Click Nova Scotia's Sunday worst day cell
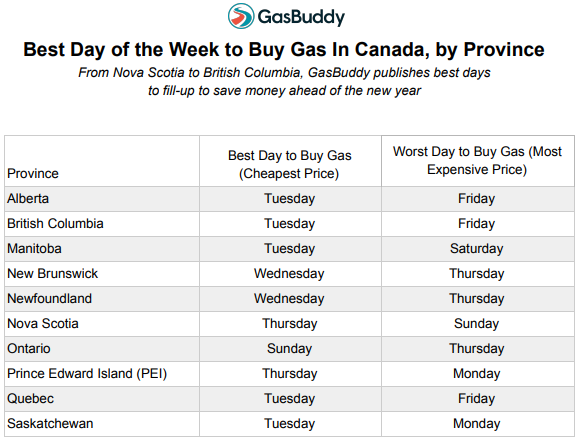 [x=478, y=324]
